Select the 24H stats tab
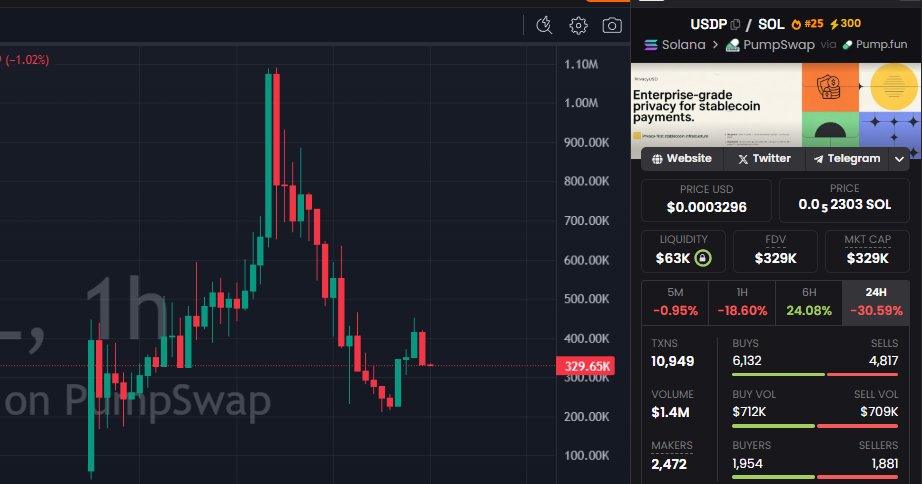The width and height of the screenshot is (922, 484). click(x=876, y=292)
